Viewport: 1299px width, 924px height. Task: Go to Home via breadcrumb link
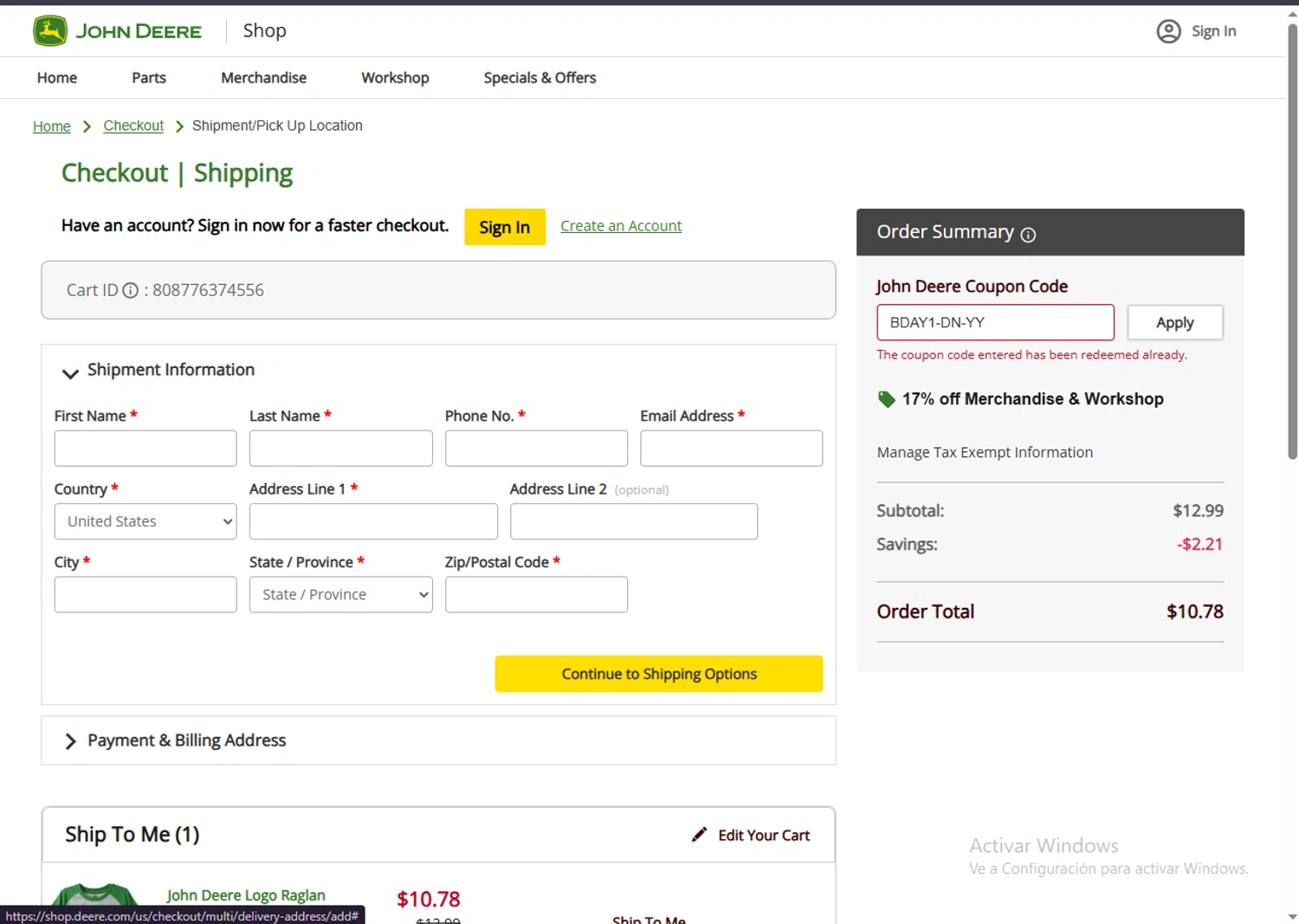[x=52, y=126]
